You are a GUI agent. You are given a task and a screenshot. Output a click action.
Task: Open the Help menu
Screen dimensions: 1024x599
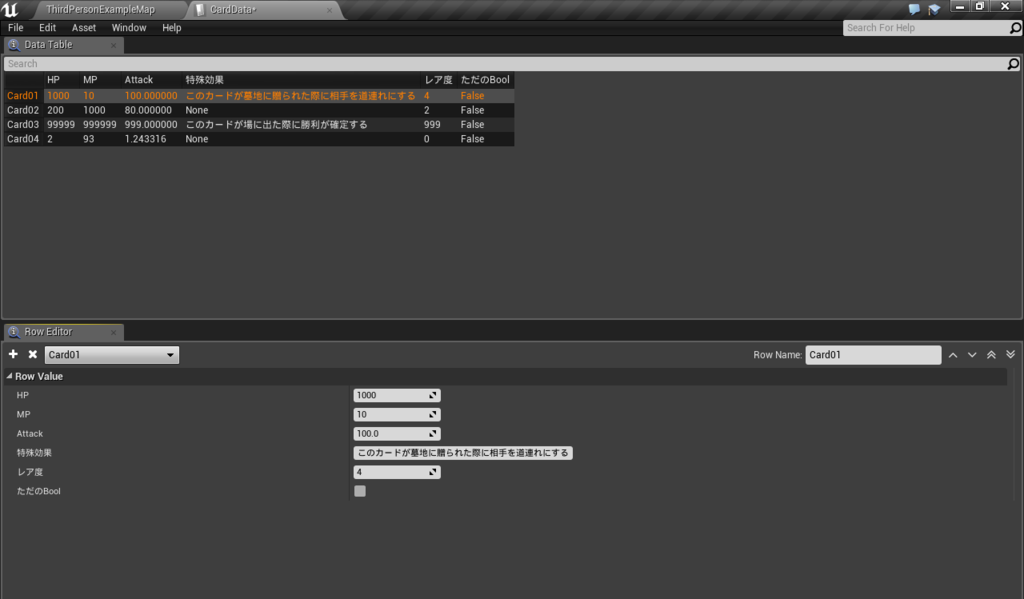[172, 28]
